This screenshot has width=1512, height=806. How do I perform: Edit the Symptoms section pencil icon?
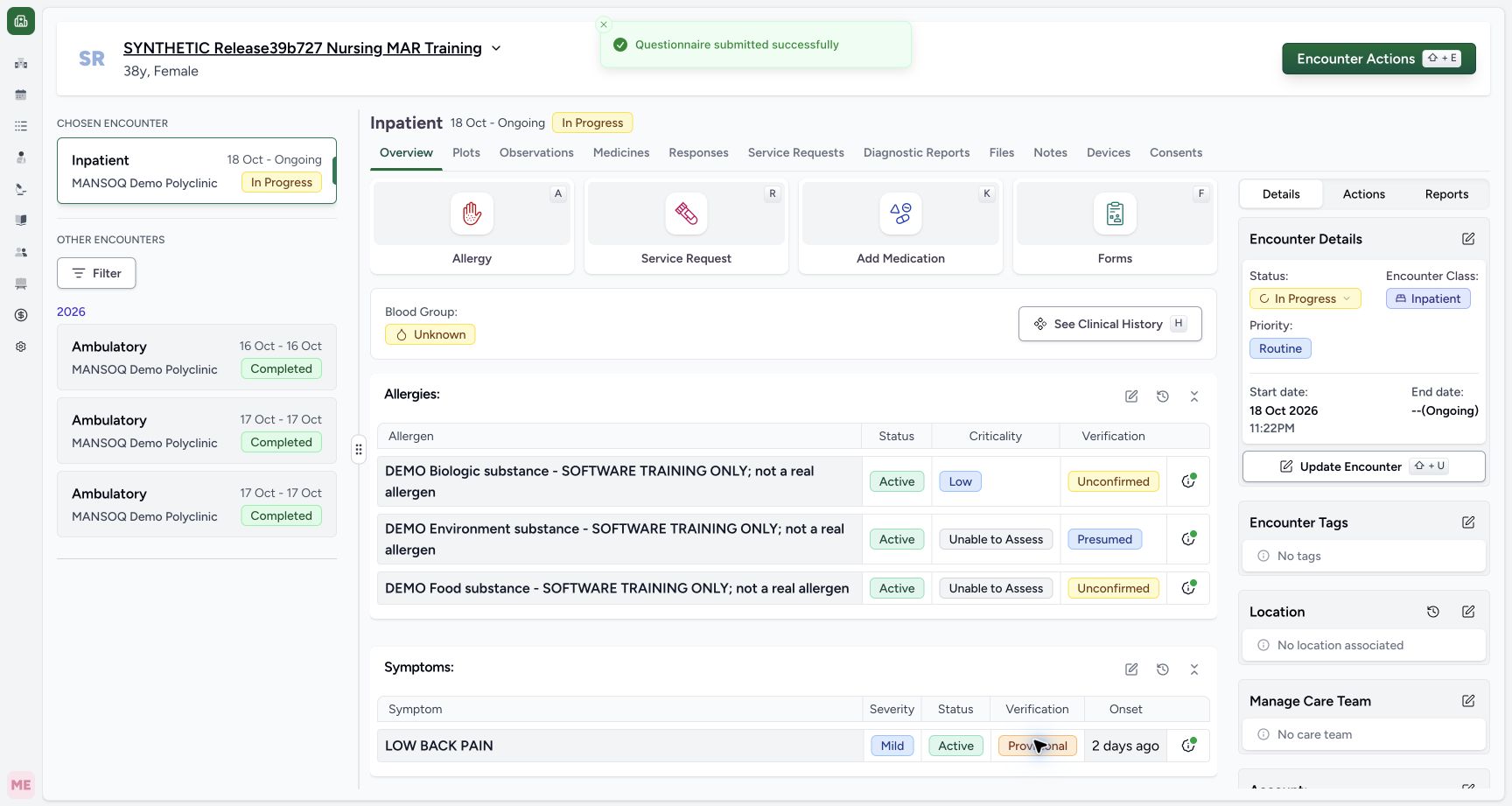(1131, 669)
